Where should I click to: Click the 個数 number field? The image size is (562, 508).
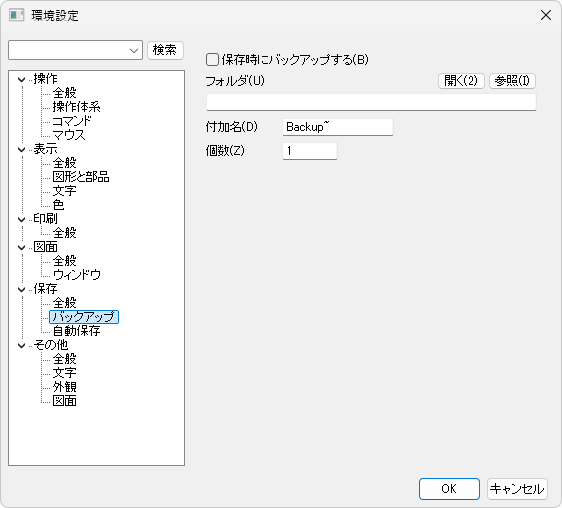pyautogui.click(x=310, y=151)
